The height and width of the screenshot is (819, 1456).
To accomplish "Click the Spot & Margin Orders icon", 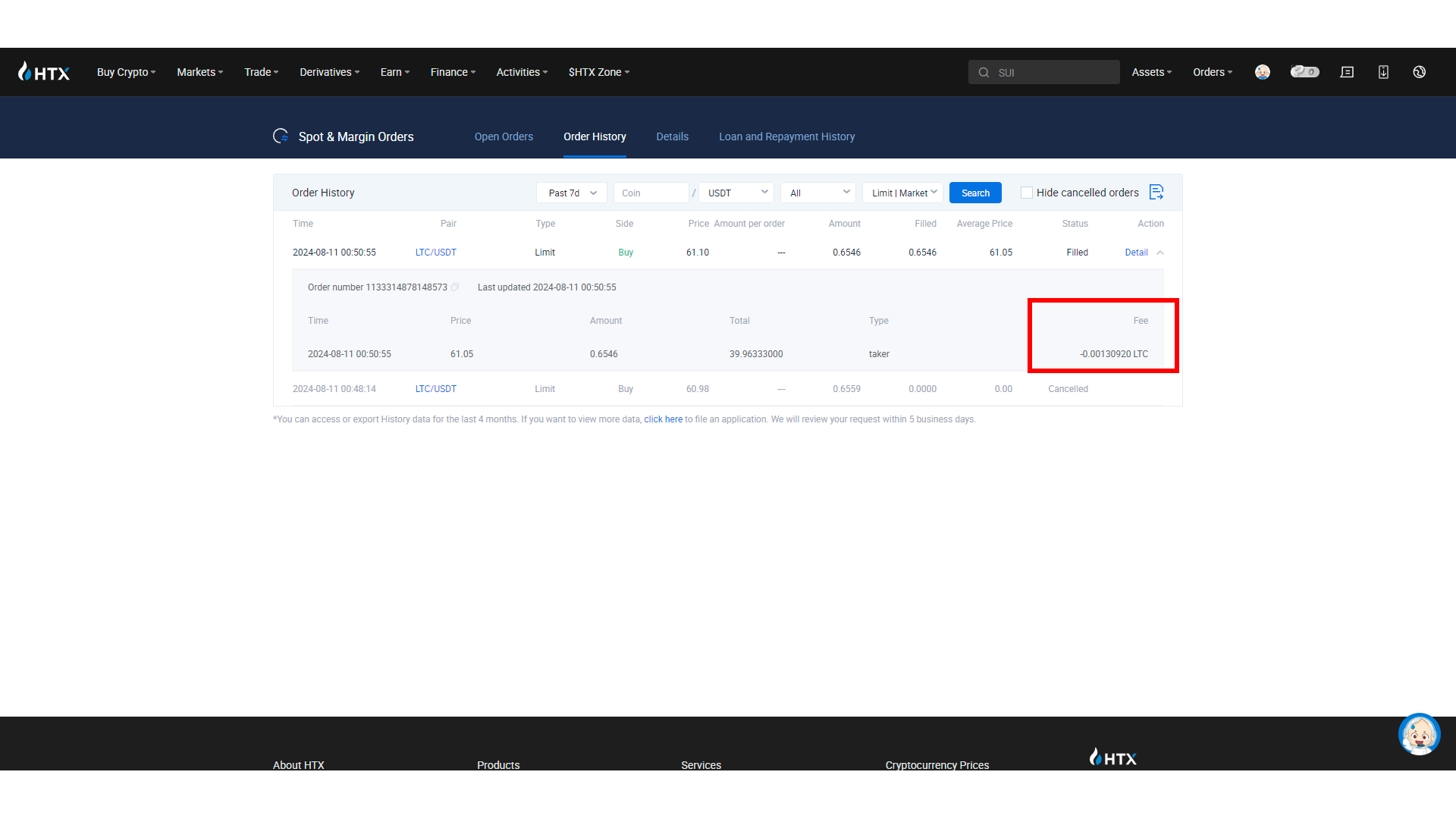I will click(281, 136).
